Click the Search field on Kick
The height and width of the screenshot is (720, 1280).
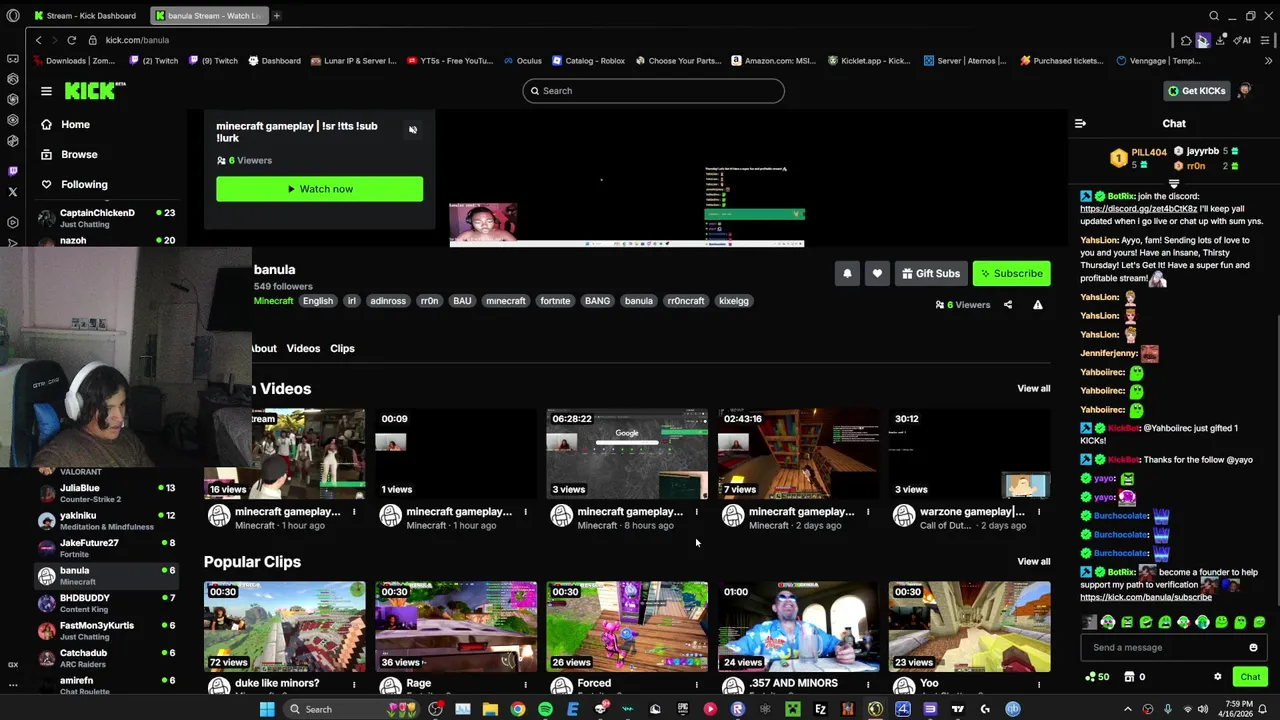point(653,91)
